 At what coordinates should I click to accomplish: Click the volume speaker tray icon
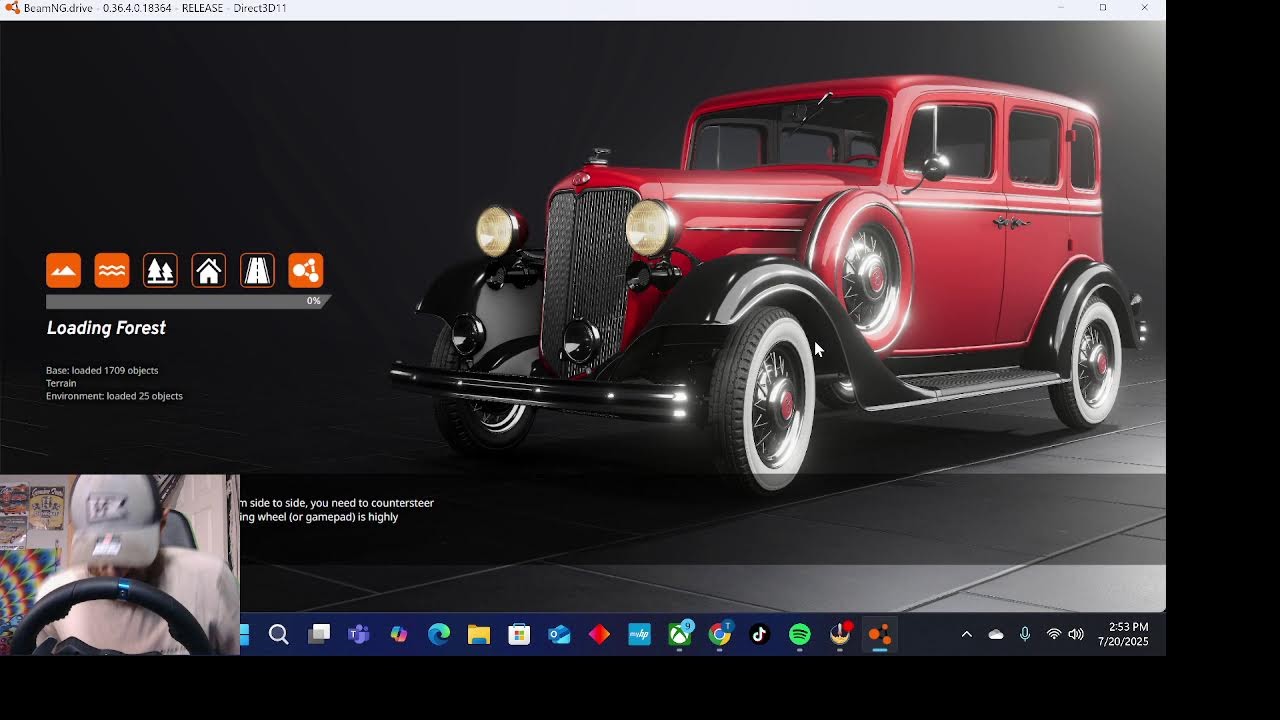coord(1076,634)
